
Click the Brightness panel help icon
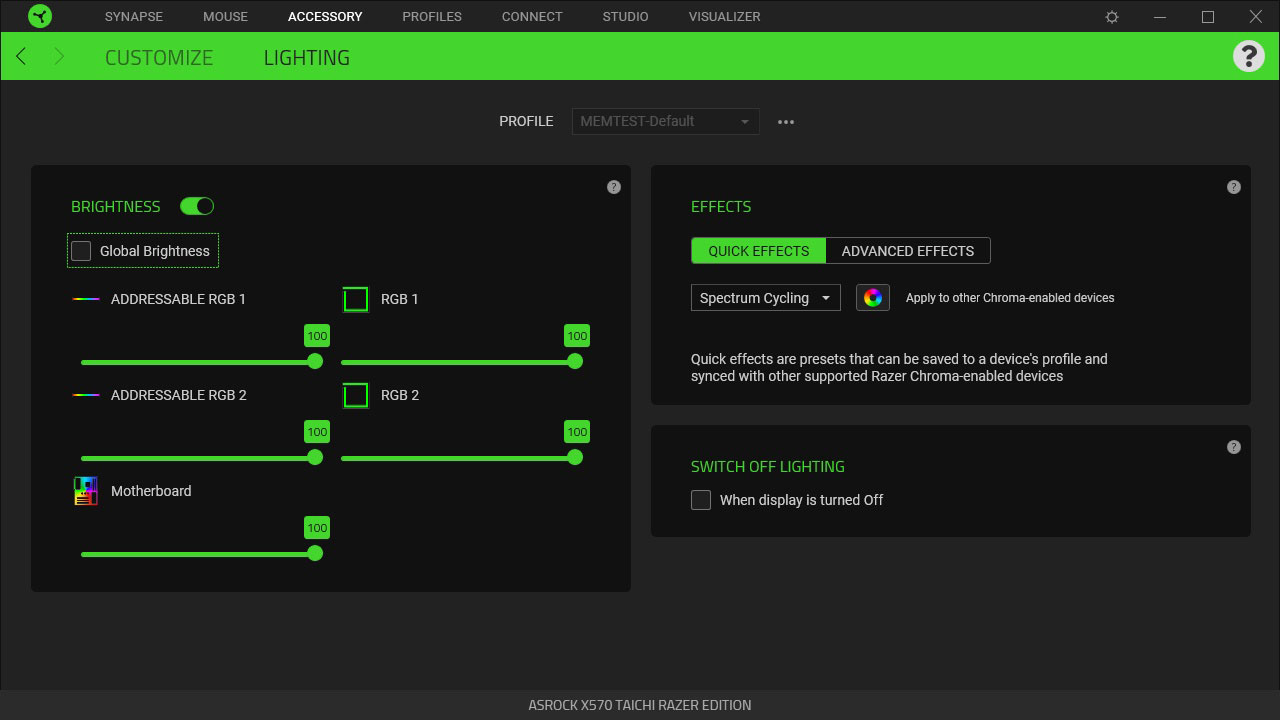(614, 187)
